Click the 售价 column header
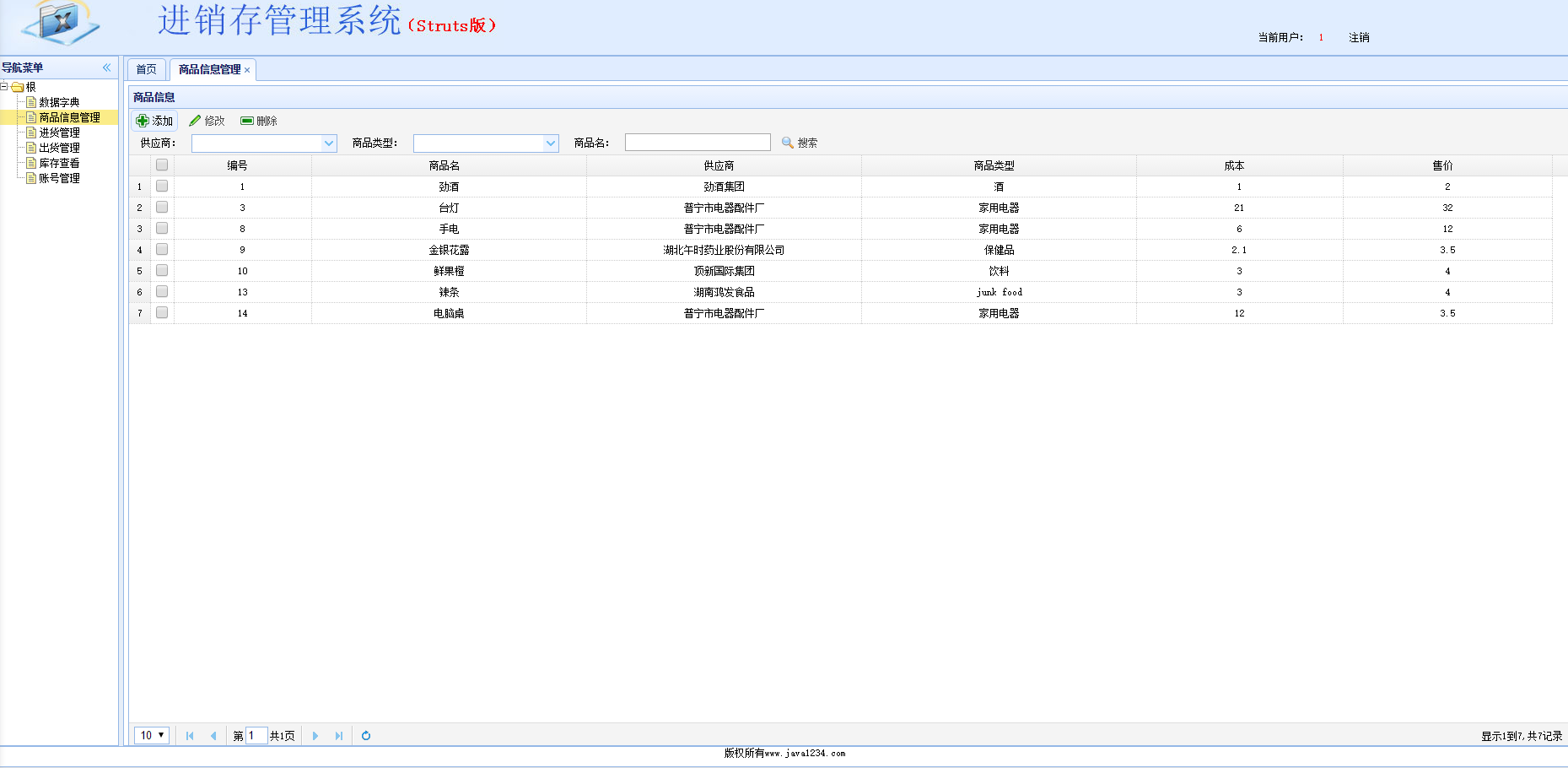 1447,165
